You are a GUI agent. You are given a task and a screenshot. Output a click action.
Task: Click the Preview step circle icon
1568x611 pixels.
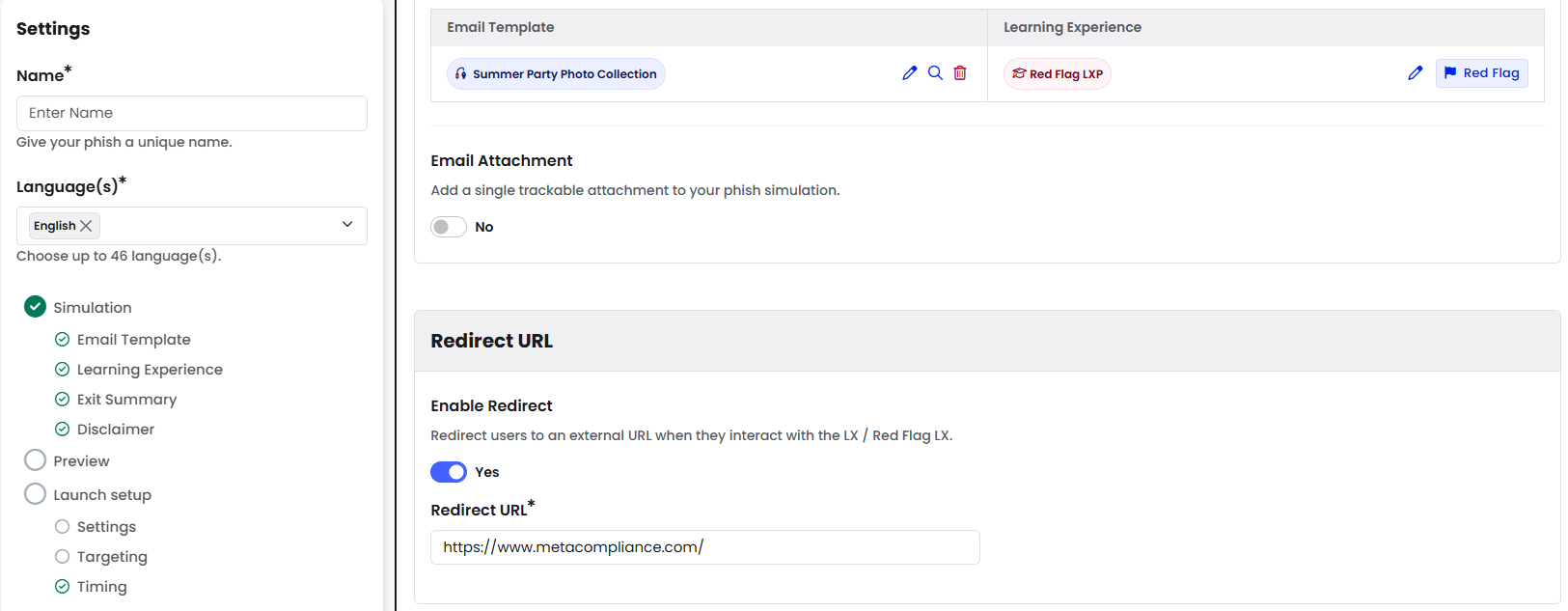point(35,460)
